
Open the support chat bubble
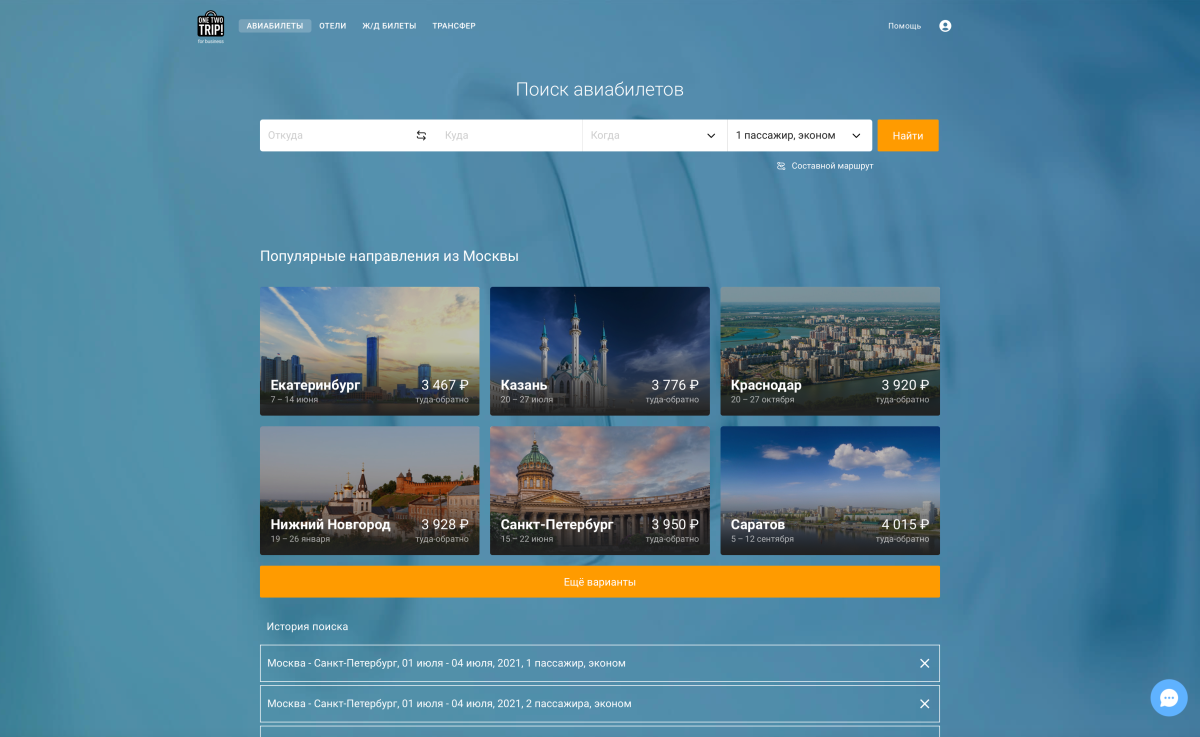1169,697
